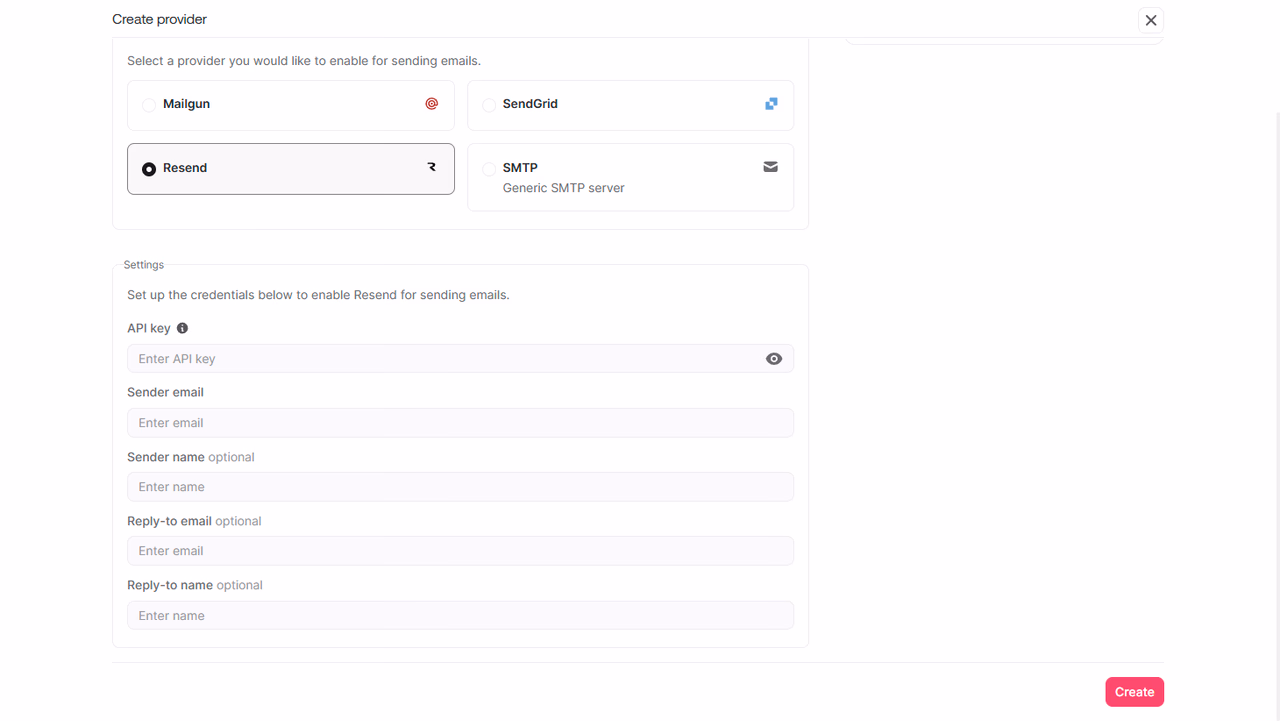This screenshot has height=721, width=1280.
Task: Toggle API key visibility eye icon
Action: pyautogui.click(x=774, y=359)
